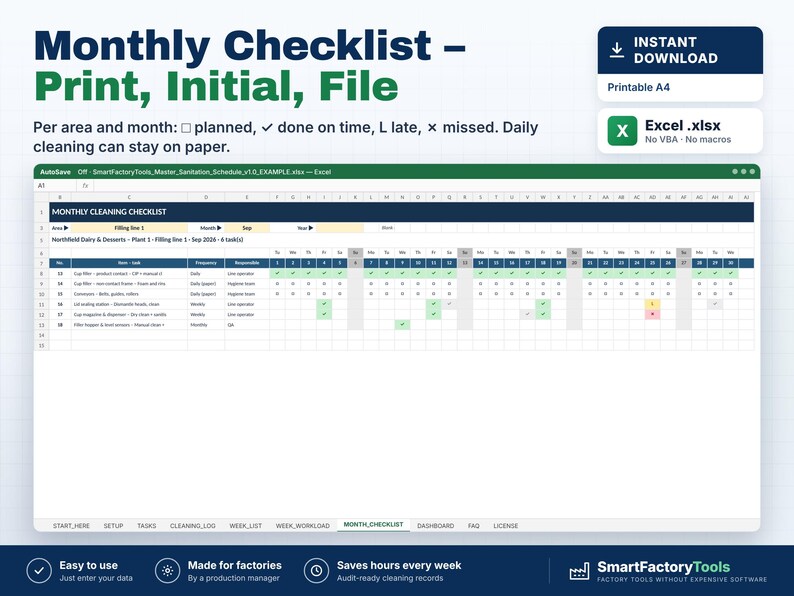Switch to the DASHBOARD sheet tab
The width and height of the screenshot is (794, 596).
coord(435,526)
